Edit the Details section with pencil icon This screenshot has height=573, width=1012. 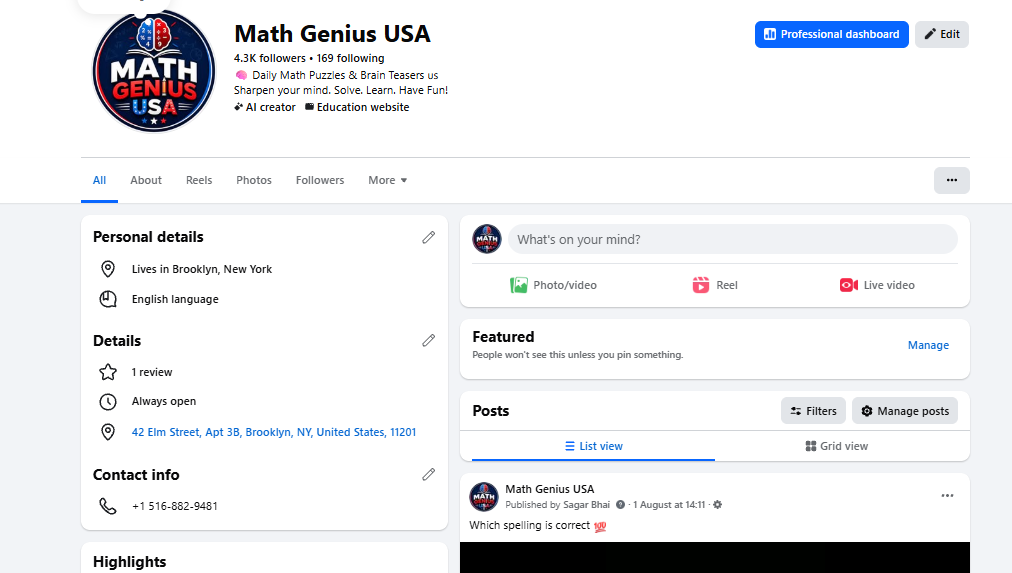pos(429,340)
